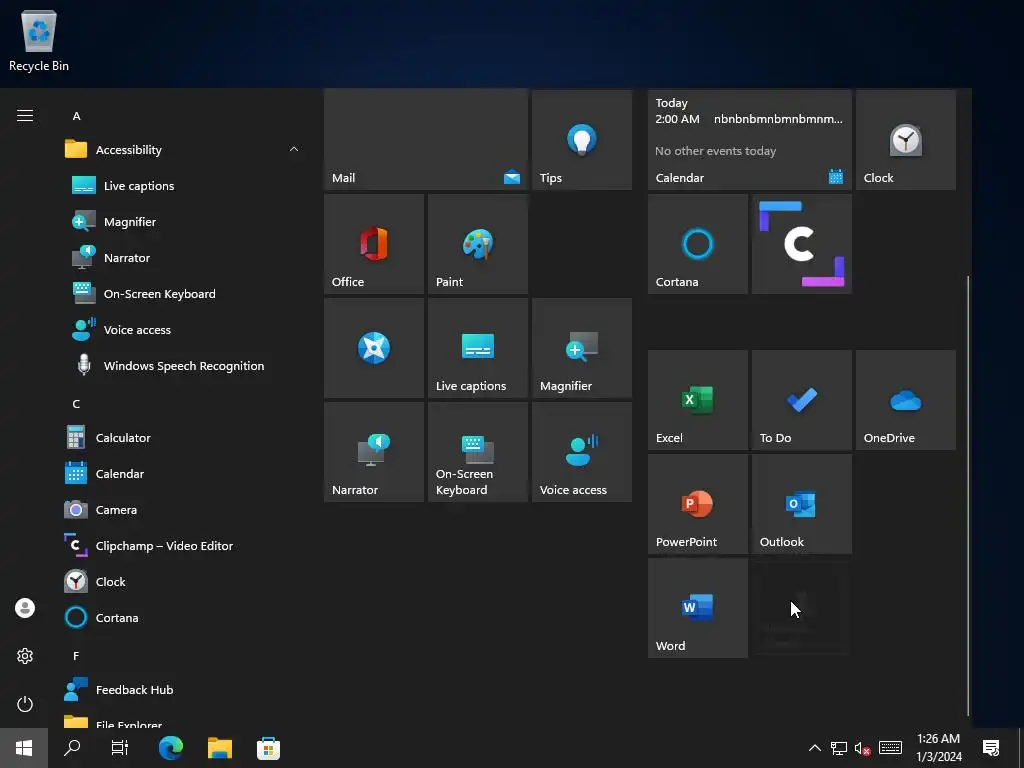This screenshot has width=1024, height=768.
Task: Click the network status tray icon
Action: pyautogui.click(x=839, y=748)
